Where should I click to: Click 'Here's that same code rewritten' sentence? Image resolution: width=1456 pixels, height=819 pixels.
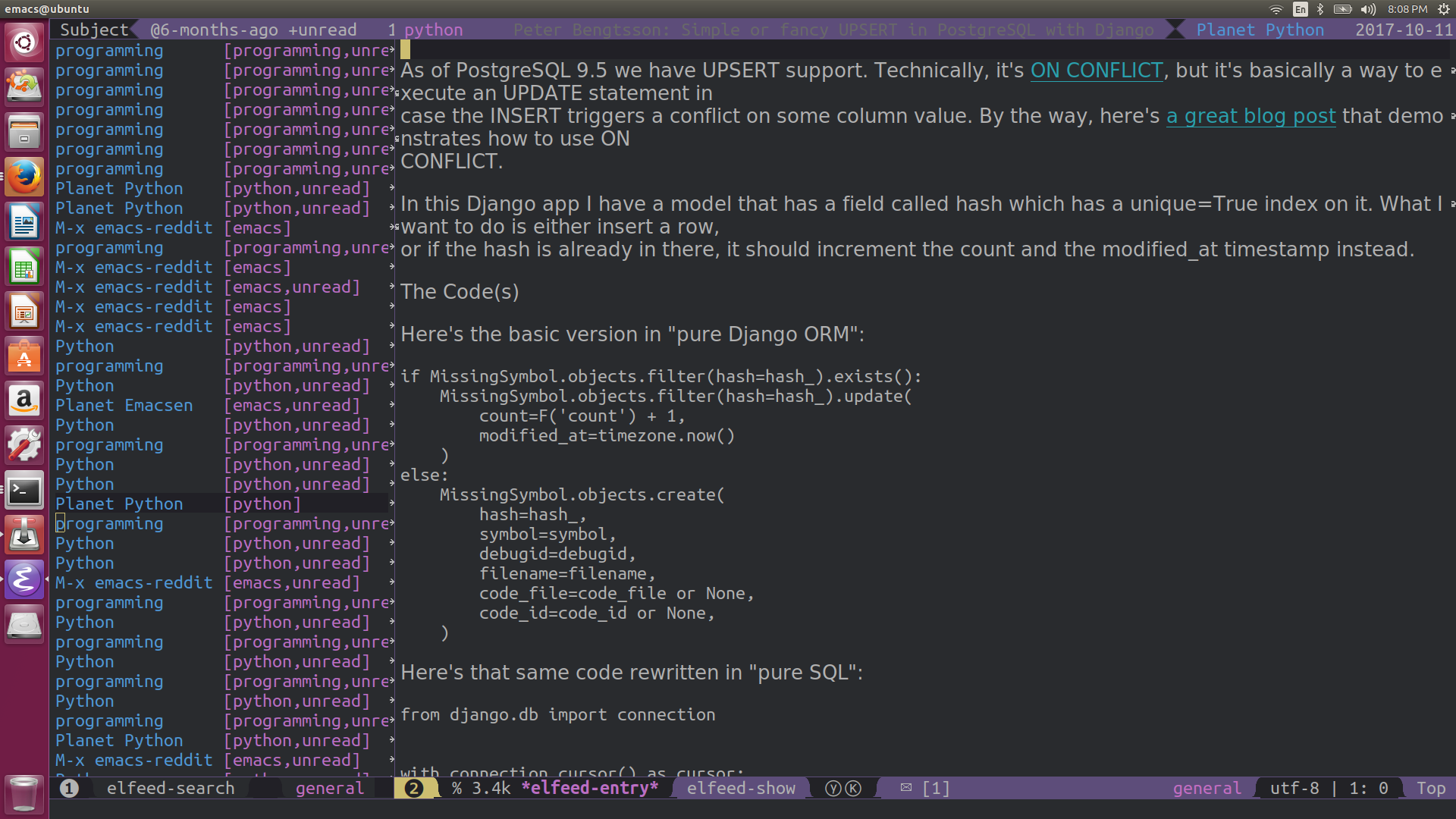(x=632, y=673)
